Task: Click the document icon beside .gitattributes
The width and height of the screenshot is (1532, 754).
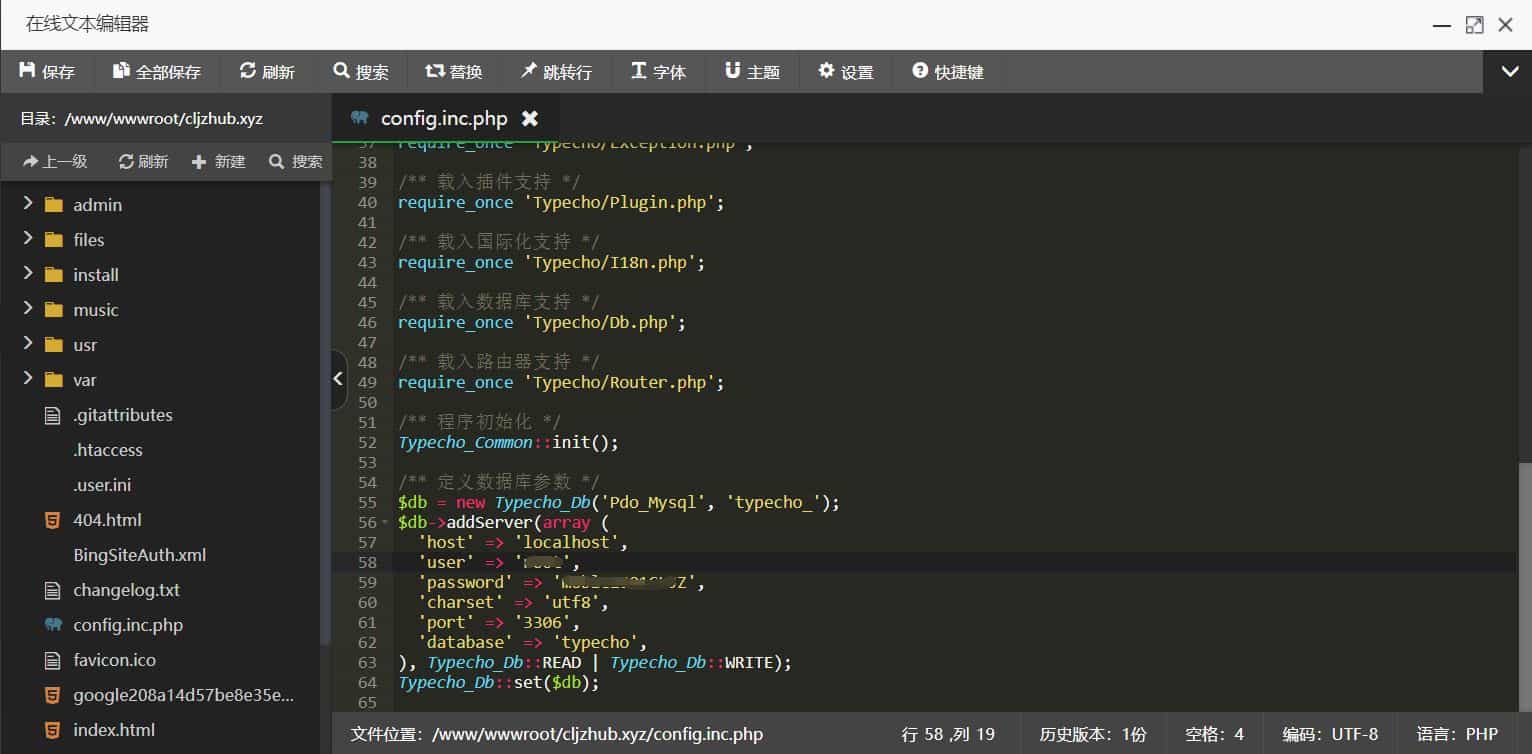Action: [53, 415]
